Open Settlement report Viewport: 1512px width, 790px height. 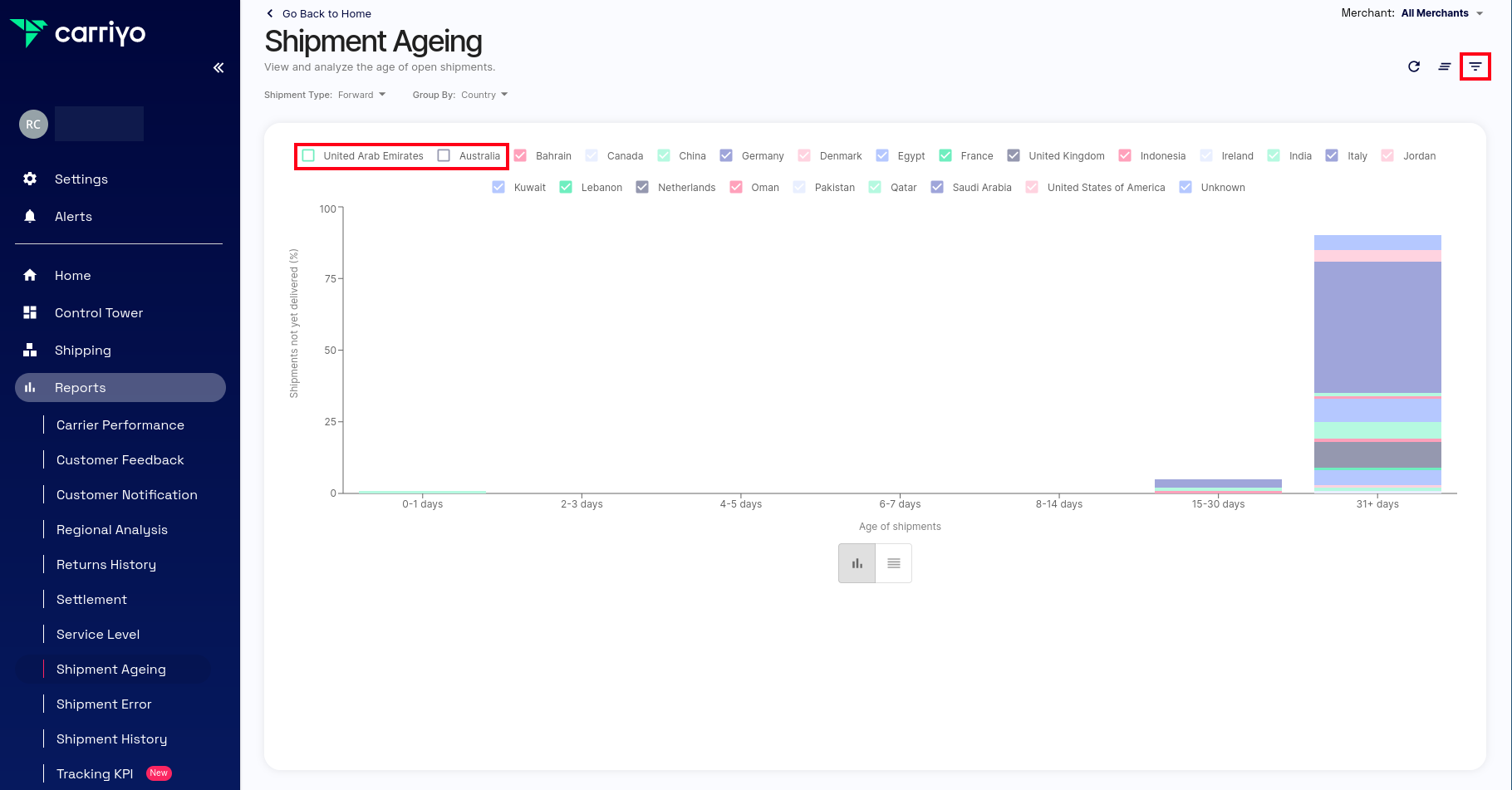pyautogui.click(x=91, y=599)
